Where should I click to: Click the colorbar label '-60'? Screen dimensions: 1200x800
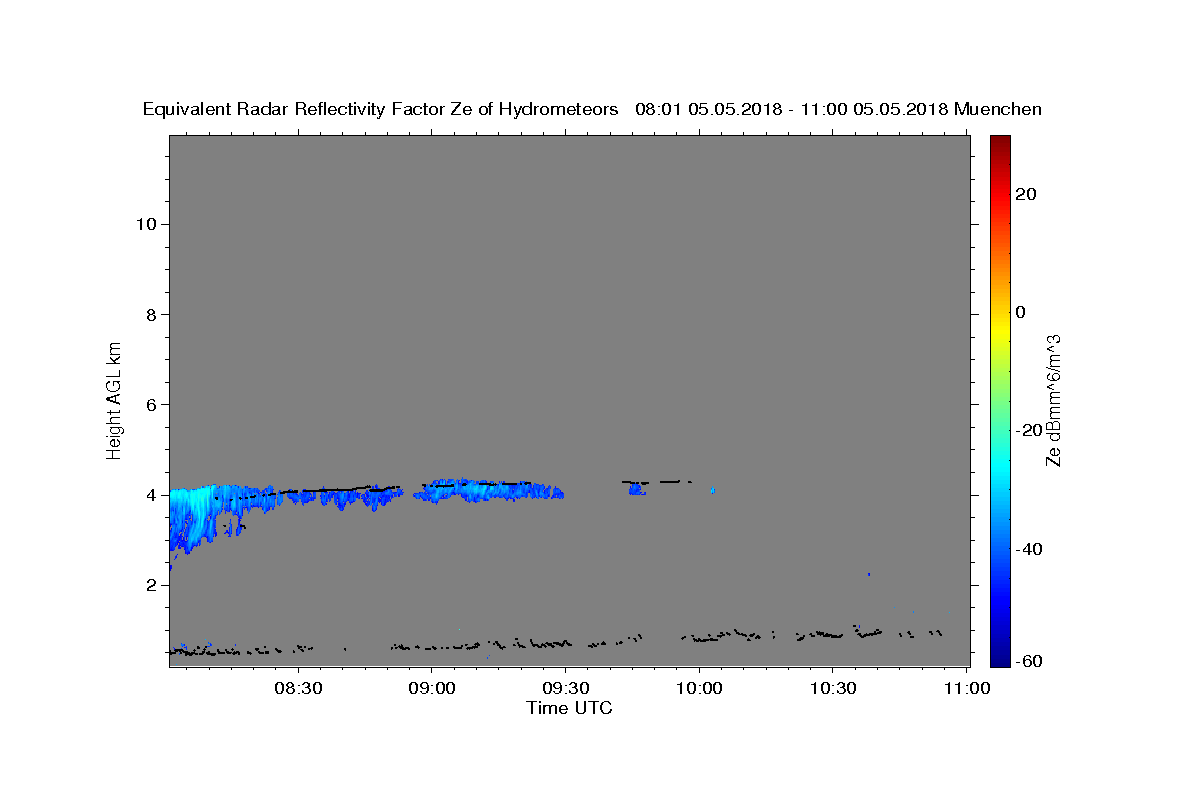(x=1028, y=661)
